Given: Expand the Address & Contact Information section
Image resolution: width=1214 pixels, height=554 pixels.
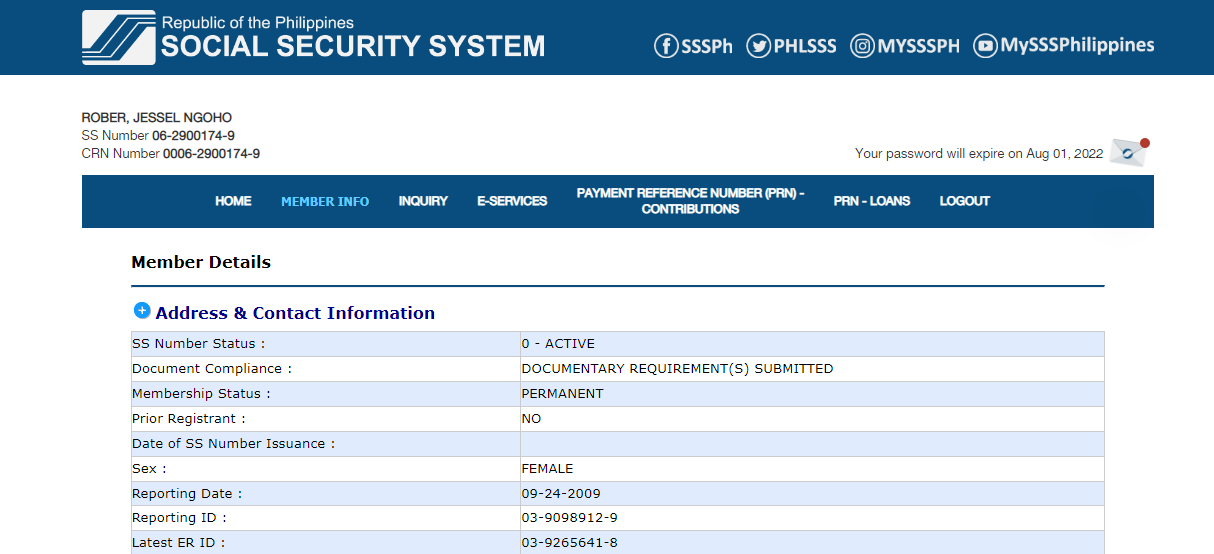Looking at the screenshot, I should click(142, 311).
